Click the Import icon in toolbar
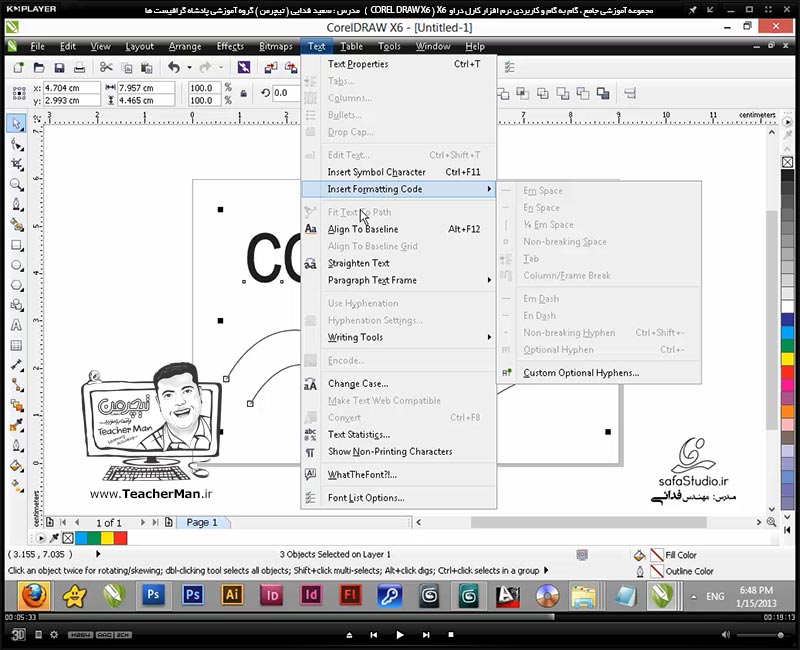 (271, 67)
